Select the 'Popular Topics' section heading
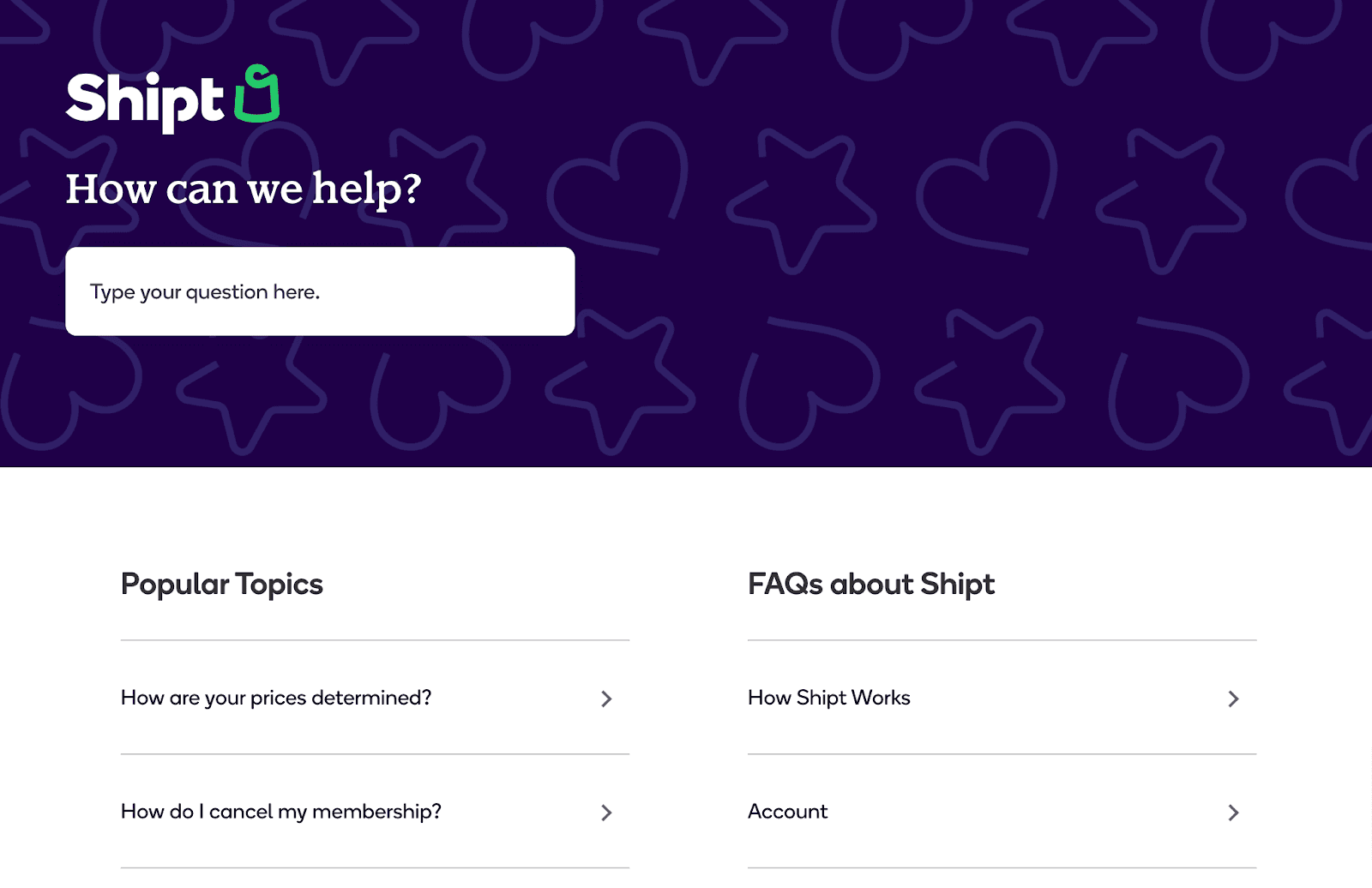Viewport: 1372px width, 888px height. 222,585
